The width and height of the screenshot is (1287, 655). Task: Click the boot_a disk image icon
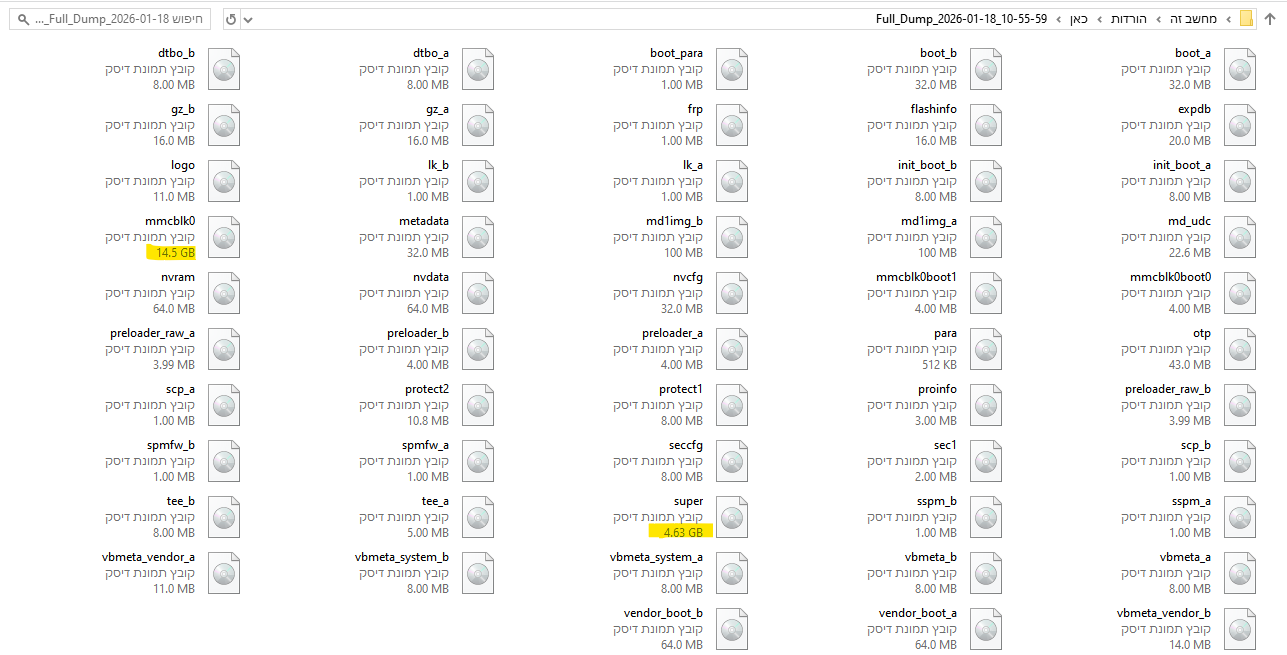[1240, 69]
